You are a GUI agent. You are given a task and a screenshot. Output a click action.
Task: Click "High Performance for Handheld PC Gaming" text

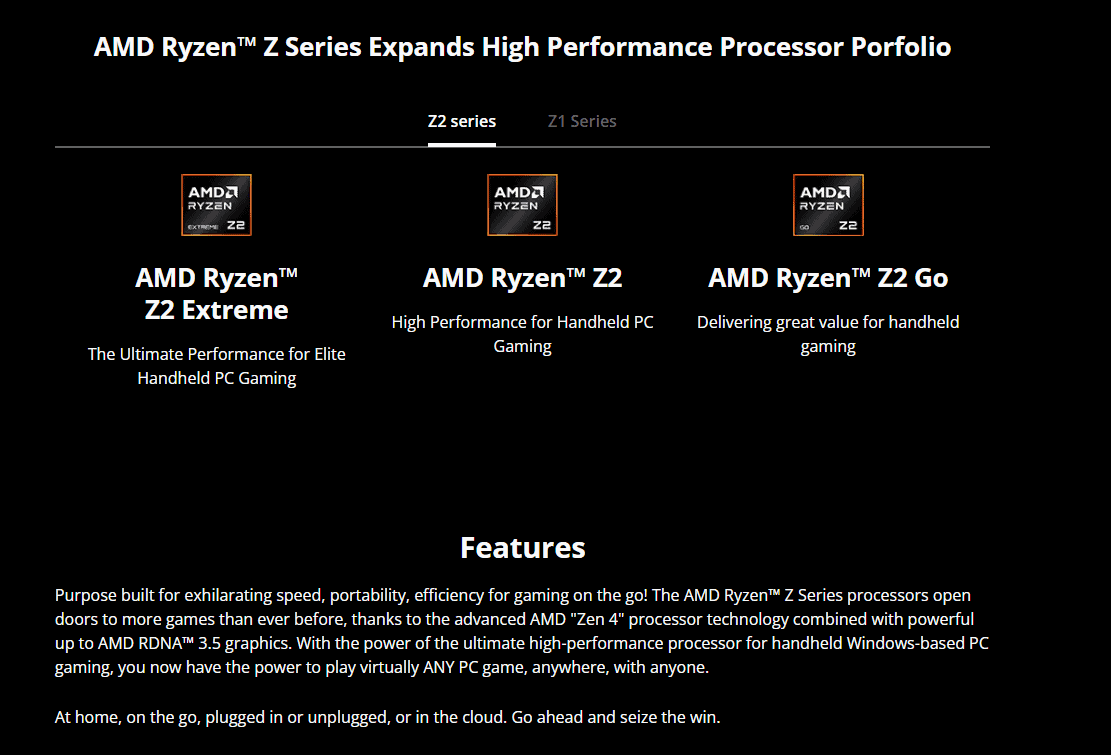point(522,334)
